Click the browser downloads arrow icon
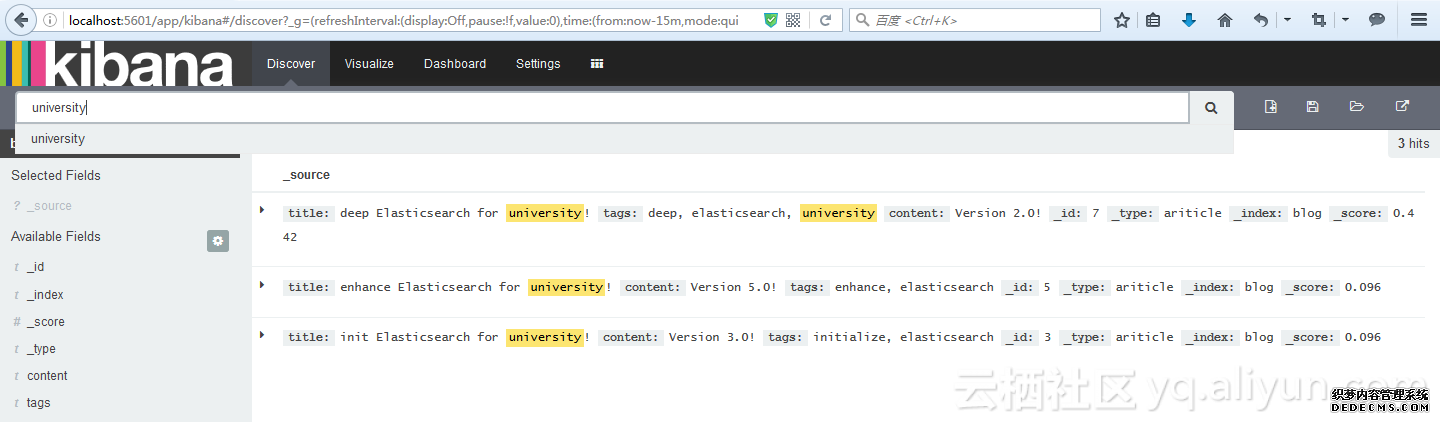1440x422 pixels. click(1189, 20)
